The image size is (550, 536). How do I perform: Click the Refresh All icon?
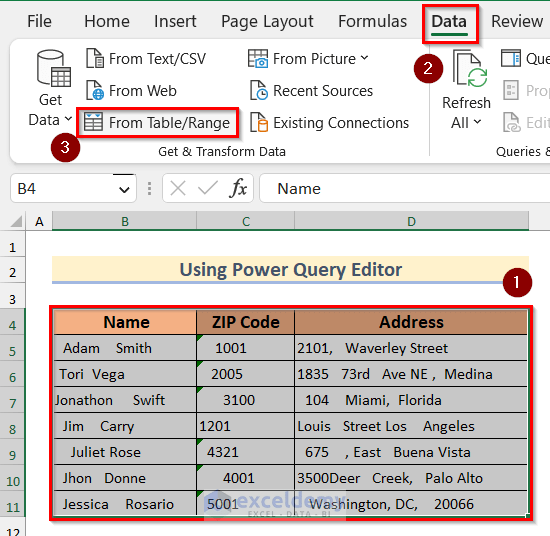coord(470,68)
